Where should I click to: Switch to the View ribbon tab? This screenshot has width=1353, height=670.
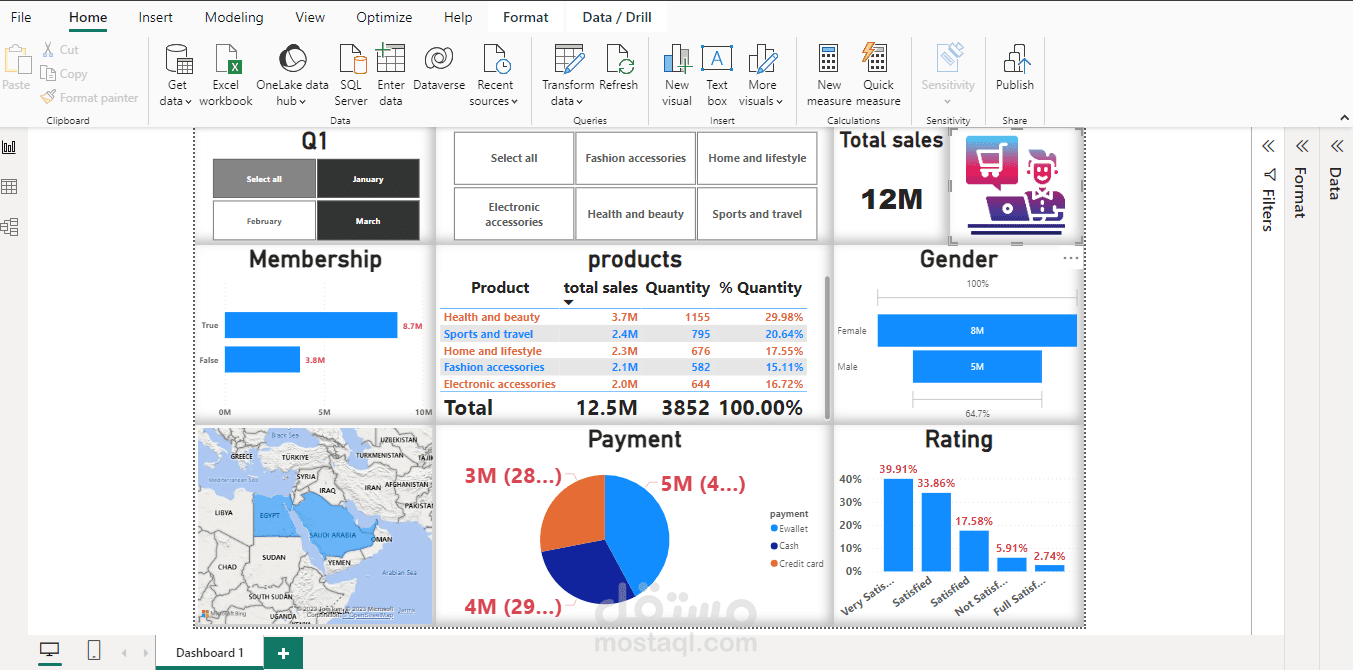pyautogui.click(x=310, y=17)
